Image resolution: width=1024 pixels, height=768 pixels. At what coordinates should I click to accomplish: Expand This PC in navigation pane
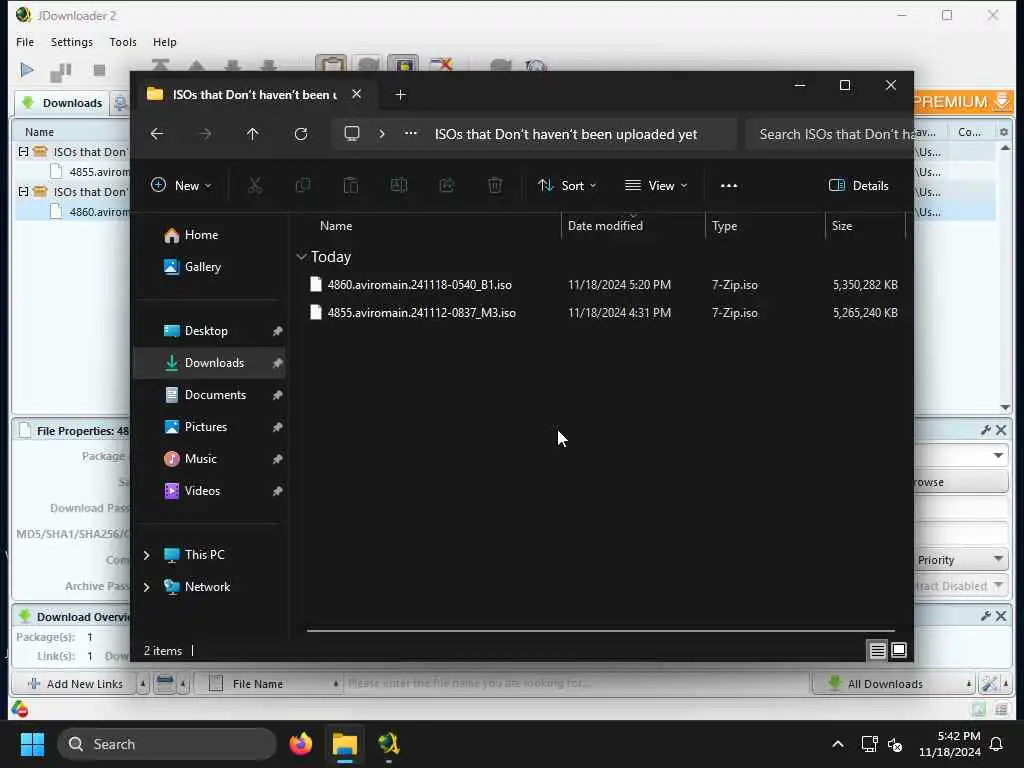point(146,555)
